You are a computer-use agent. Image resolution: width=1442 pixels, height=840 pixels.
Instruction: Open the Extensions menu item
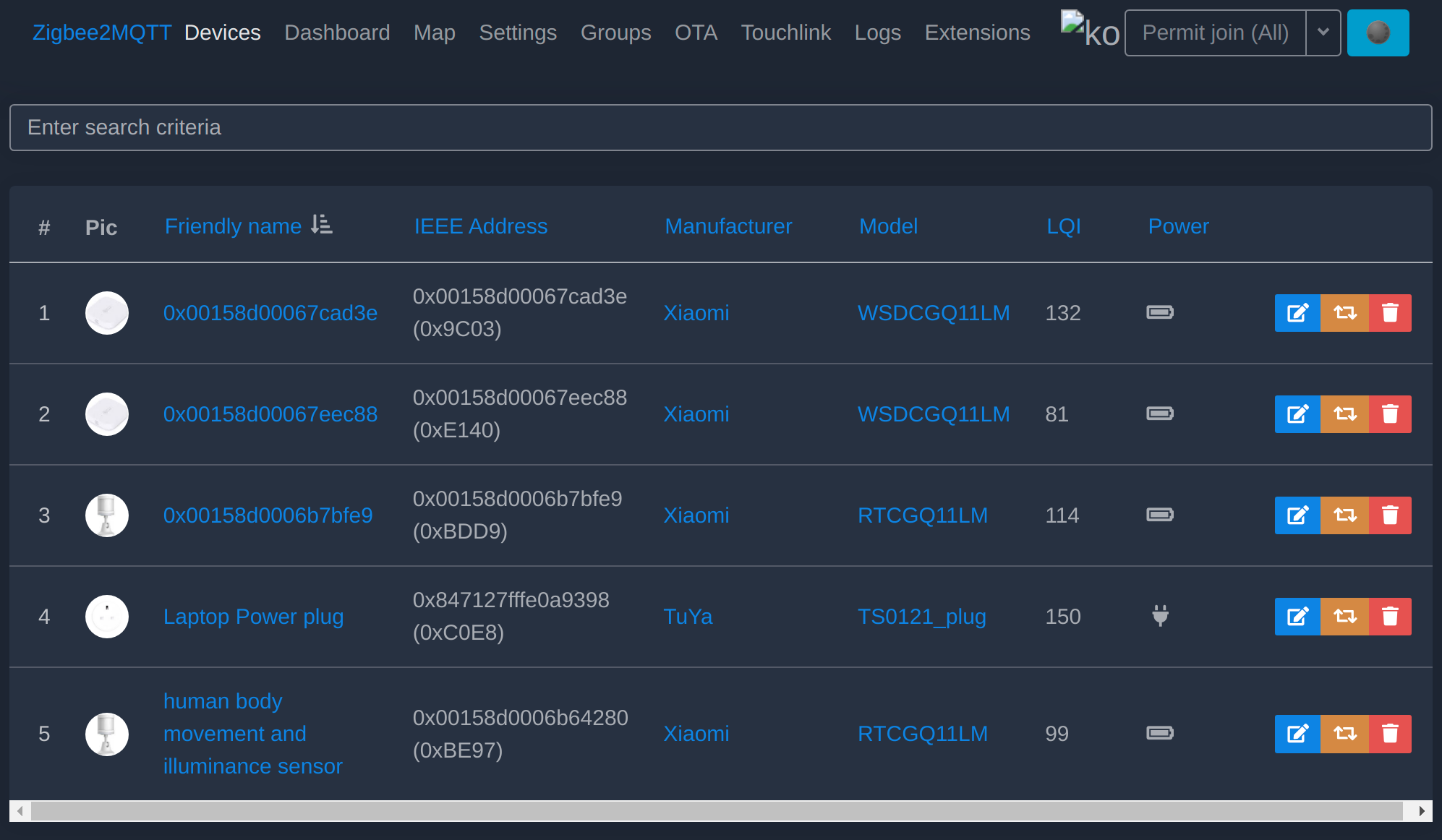(x=977, y=33)
